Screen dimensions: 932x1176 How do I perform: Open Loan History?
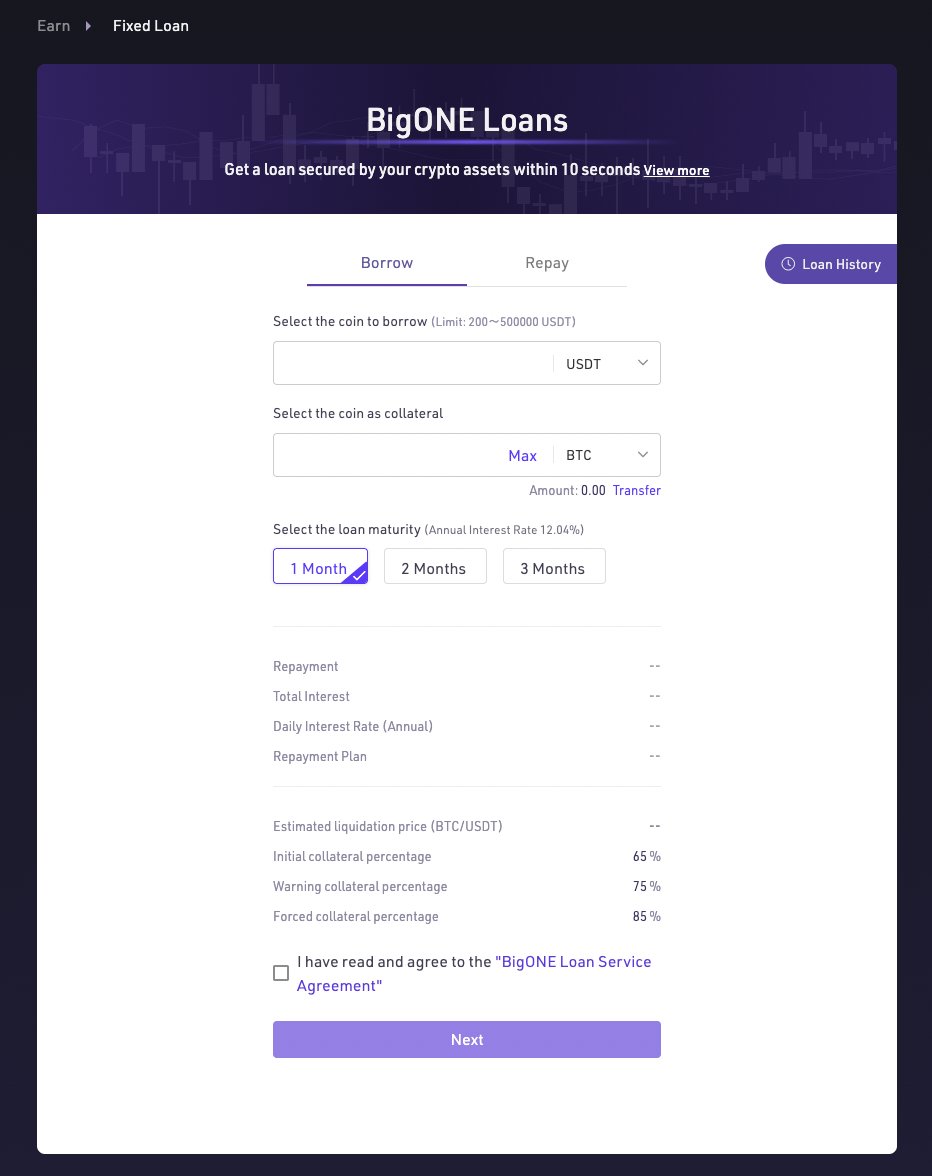click(831, 264)
